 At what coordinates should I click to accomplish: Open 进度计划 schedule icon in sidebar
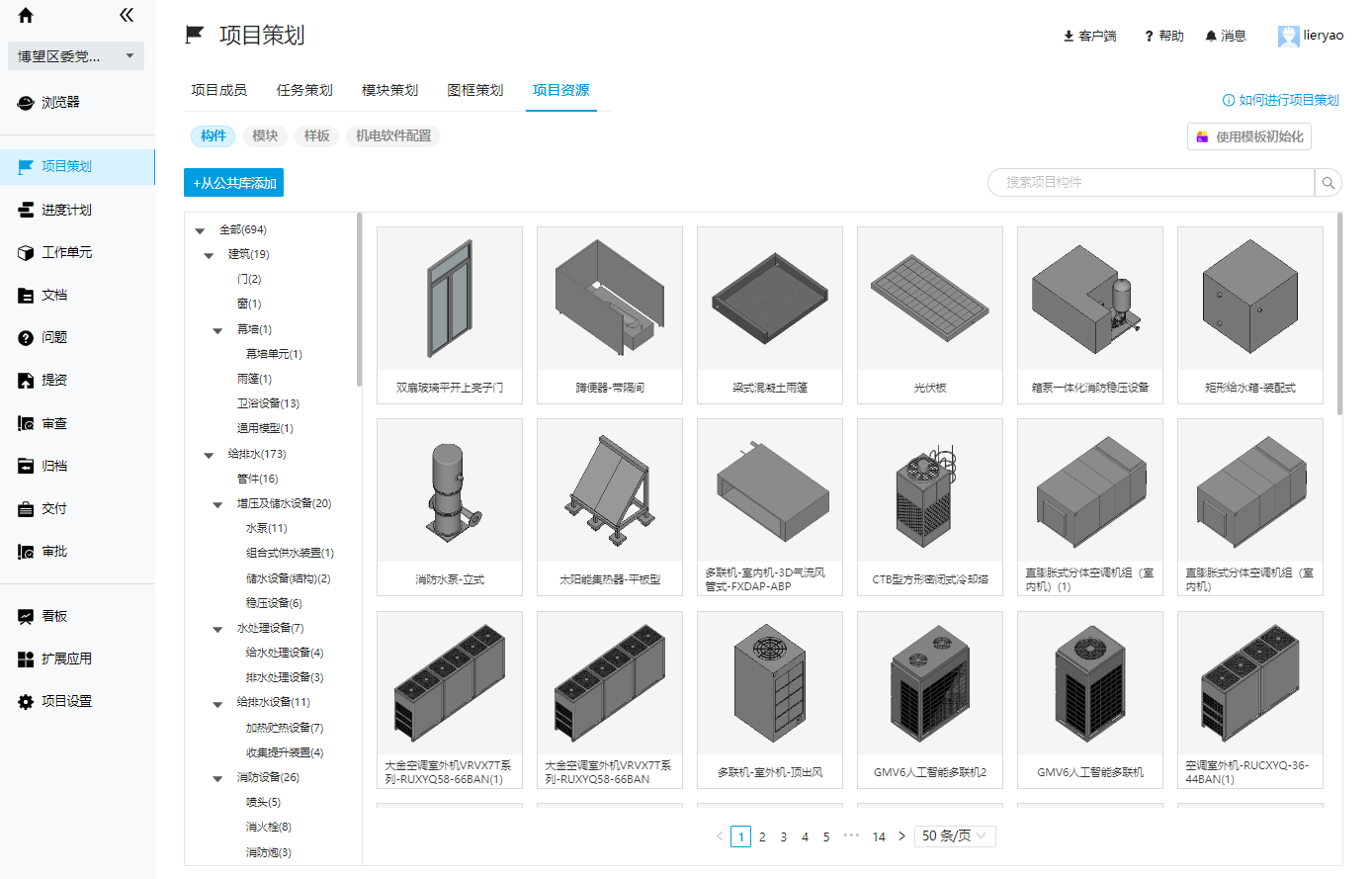pos(26,210)
